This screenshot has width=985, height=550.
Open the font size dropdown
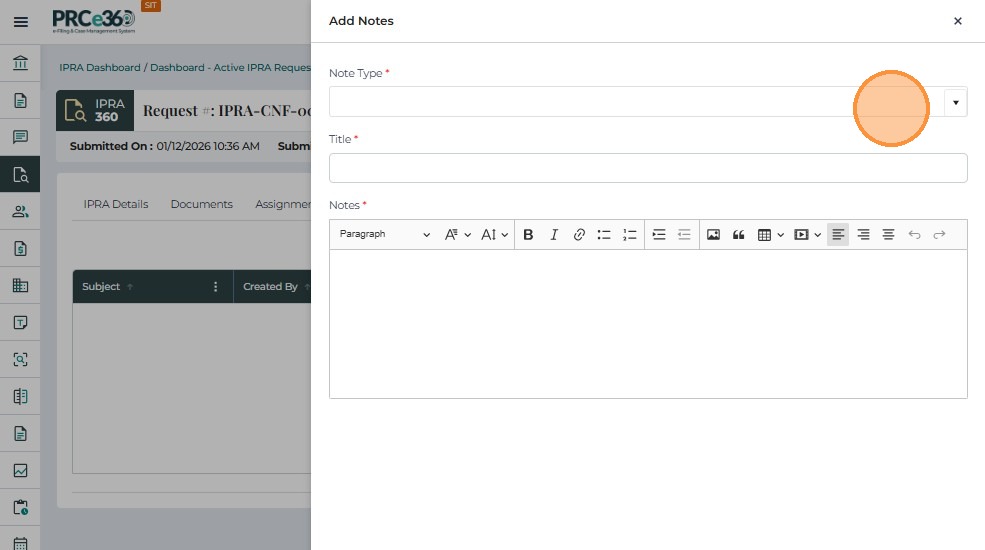coord(494,234)
